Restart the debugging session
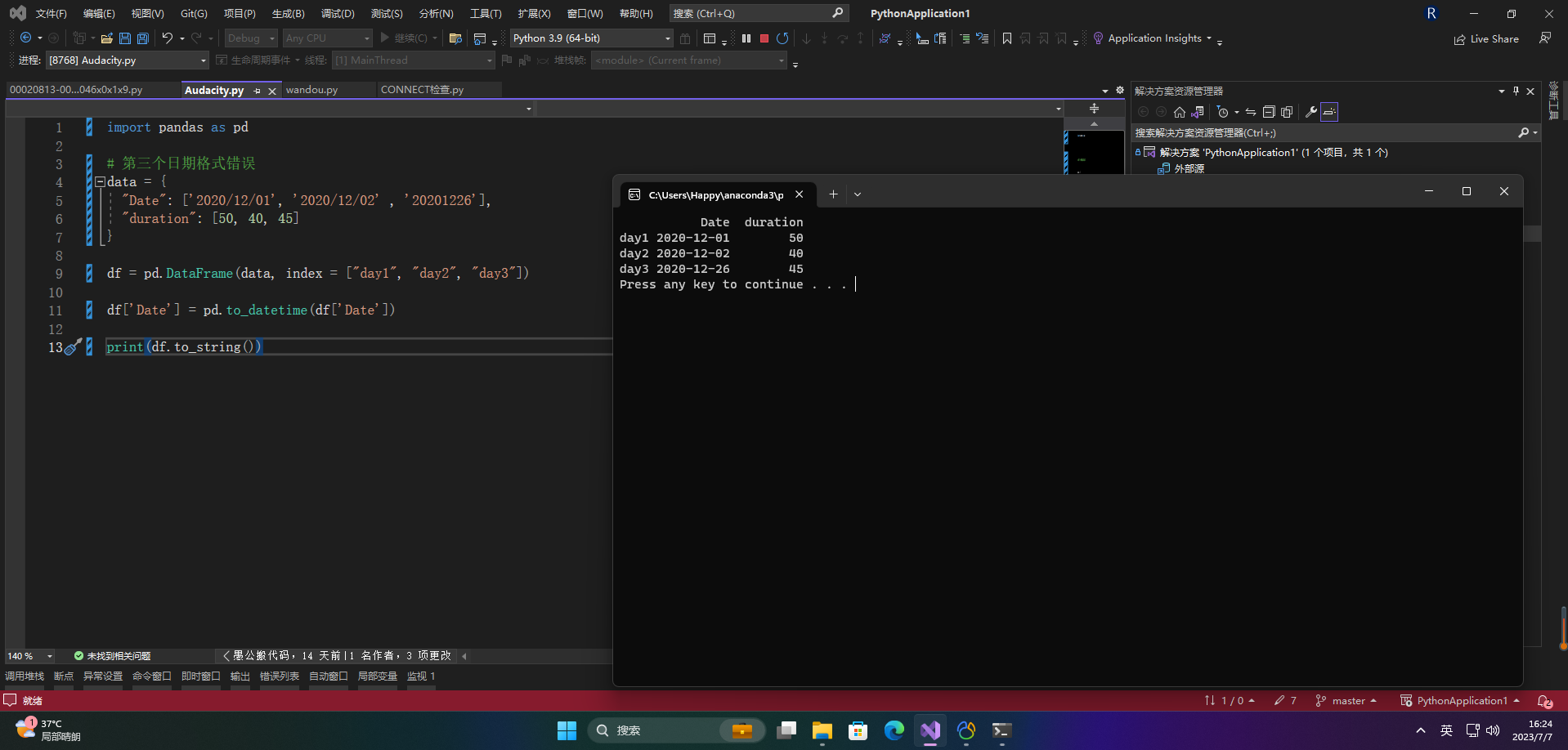This screenshot has height=750, width=1568. 782,38
